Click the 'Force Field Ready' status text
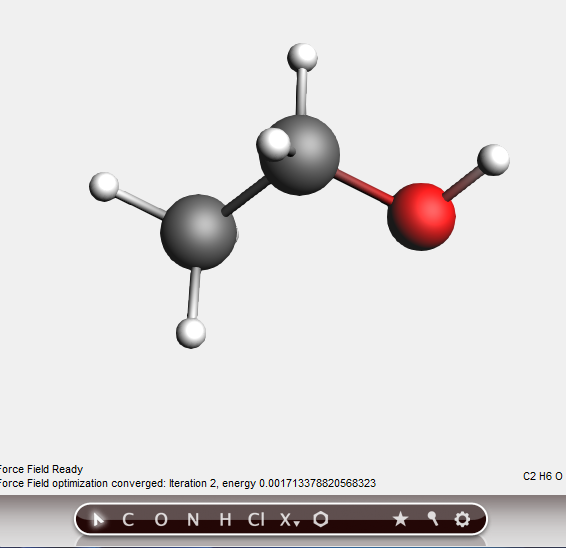 click(x=41, y=469)
